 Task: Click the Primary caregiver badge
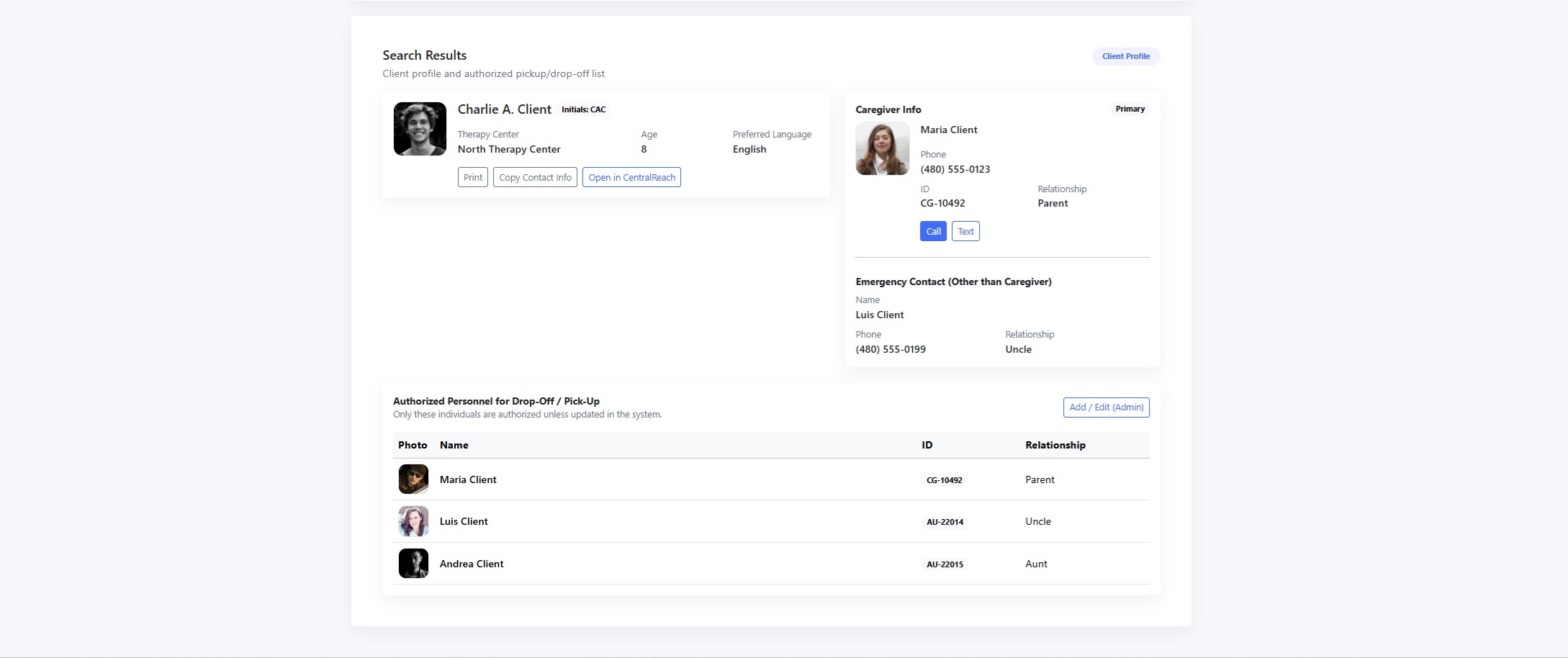[1130, 109]
